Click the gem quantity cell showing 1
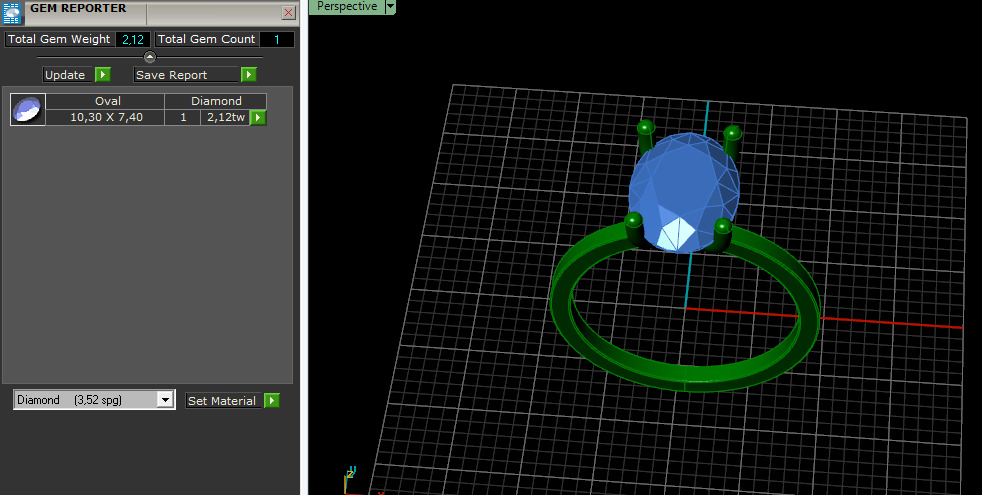The width and height of the screenshot is (982, 495). 183,117
